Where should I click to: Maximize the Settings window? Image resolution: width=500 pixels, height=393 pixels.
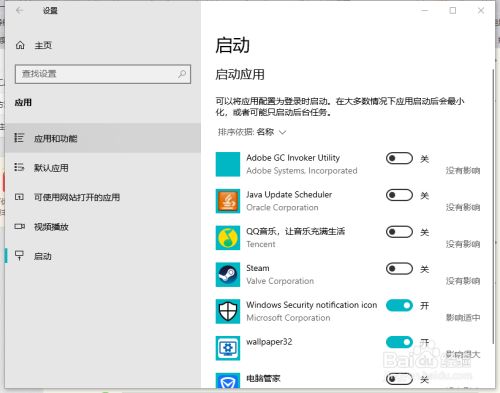[x=453, y=11]
